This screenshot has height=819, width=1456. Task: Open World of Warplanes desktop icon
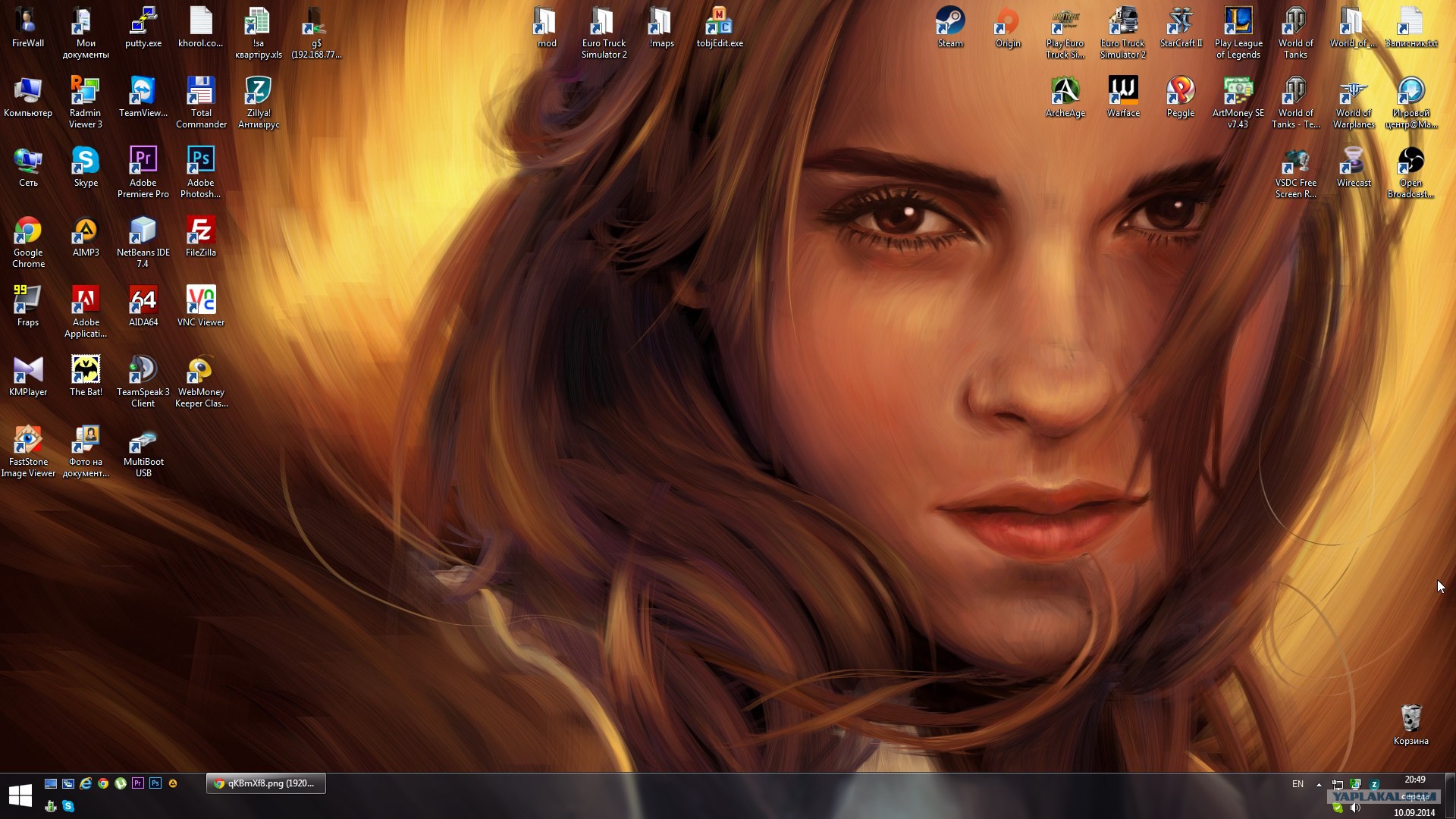pos(1354,102)
